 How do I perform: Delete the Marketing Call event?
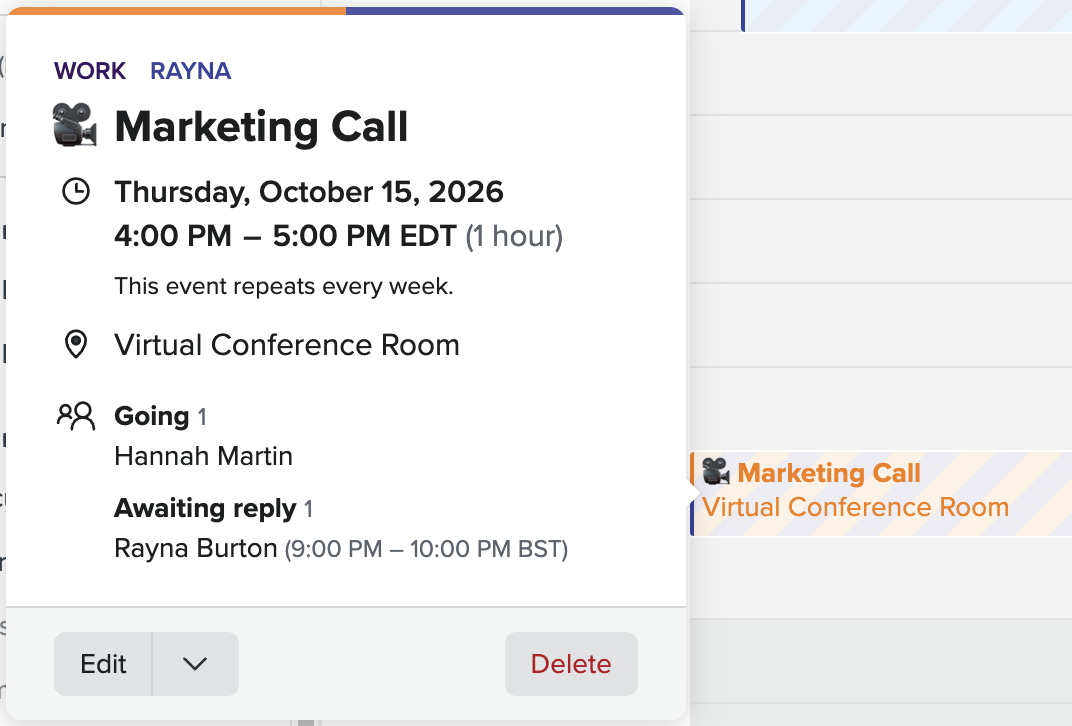[x=571, y=664]
